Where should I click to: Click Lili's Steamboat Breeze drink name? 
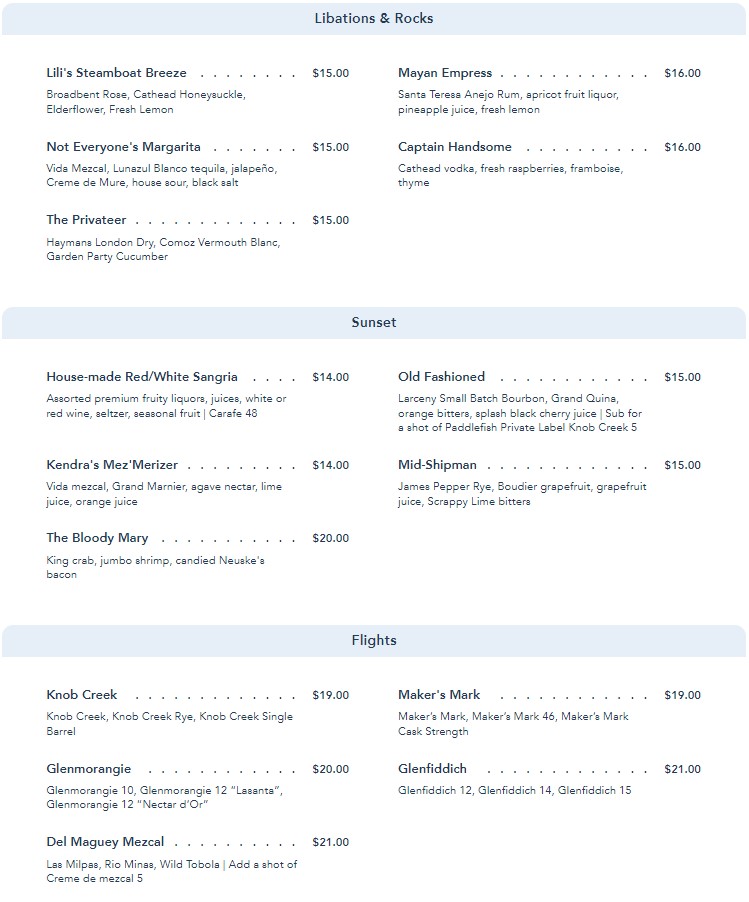(116, 73)
